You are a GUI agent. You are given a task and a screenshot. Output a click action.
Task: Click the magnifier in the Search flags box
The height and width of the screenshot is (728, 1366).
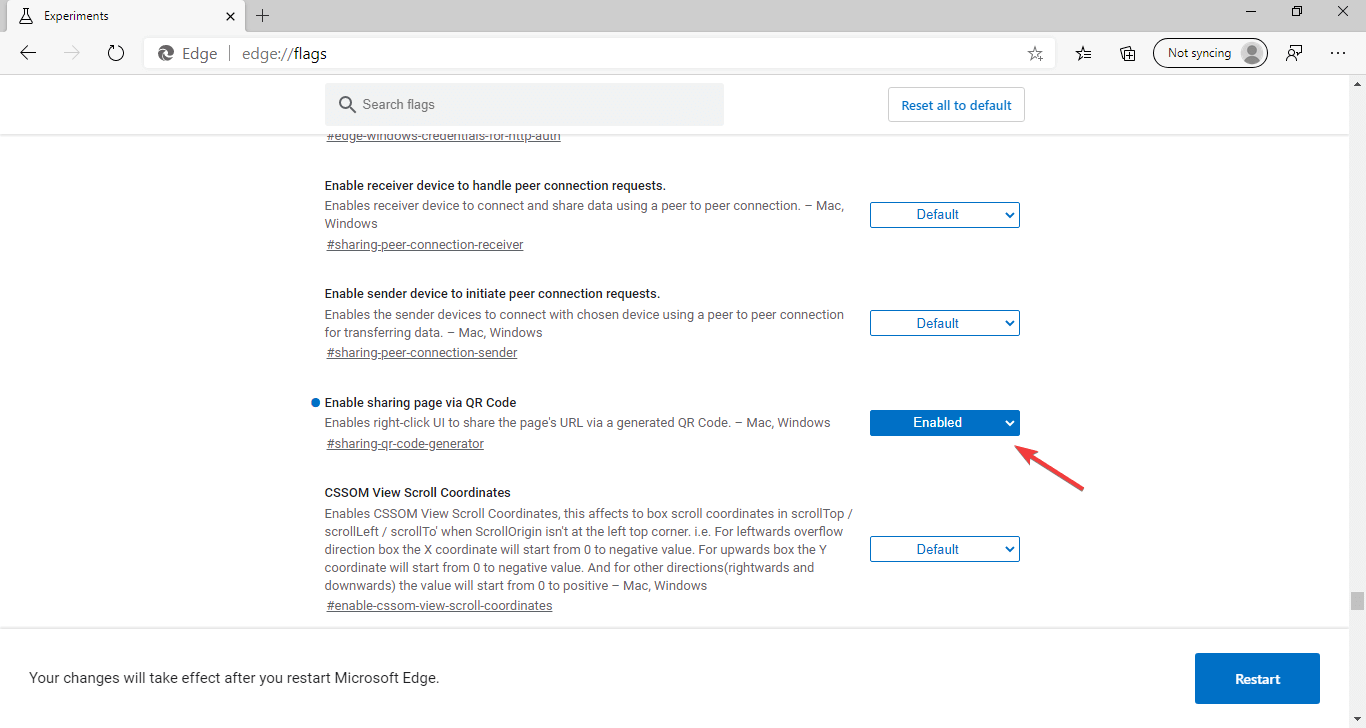346,104
